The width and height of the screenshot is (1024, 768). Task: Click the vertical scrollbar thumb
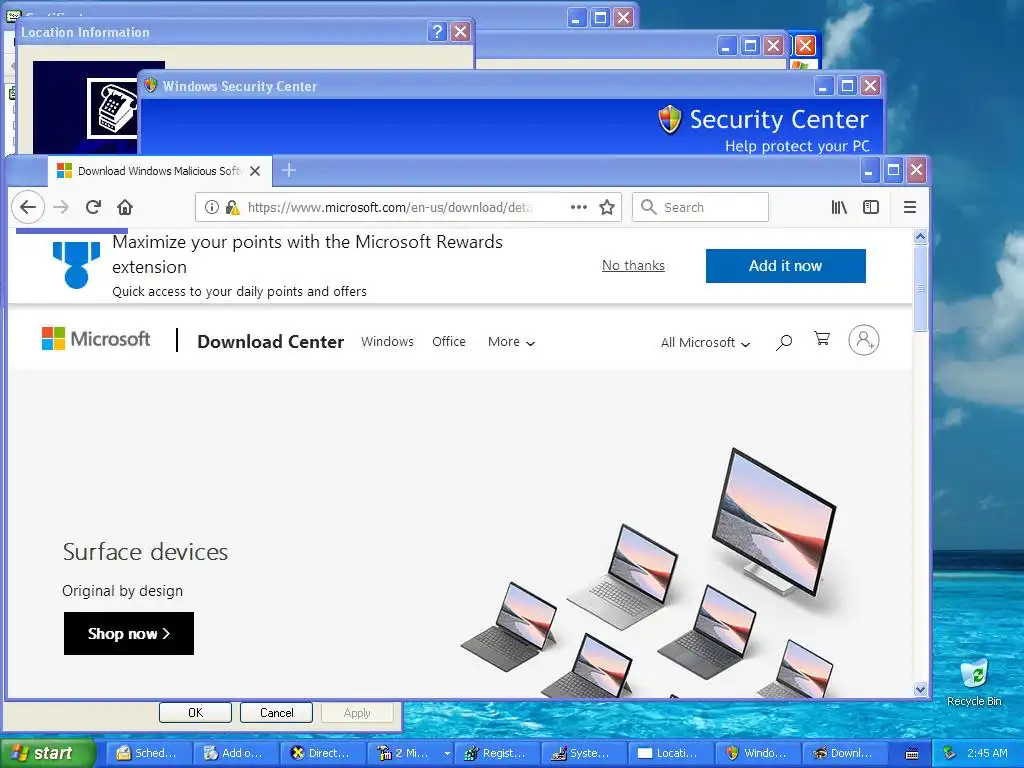[920, 288]
